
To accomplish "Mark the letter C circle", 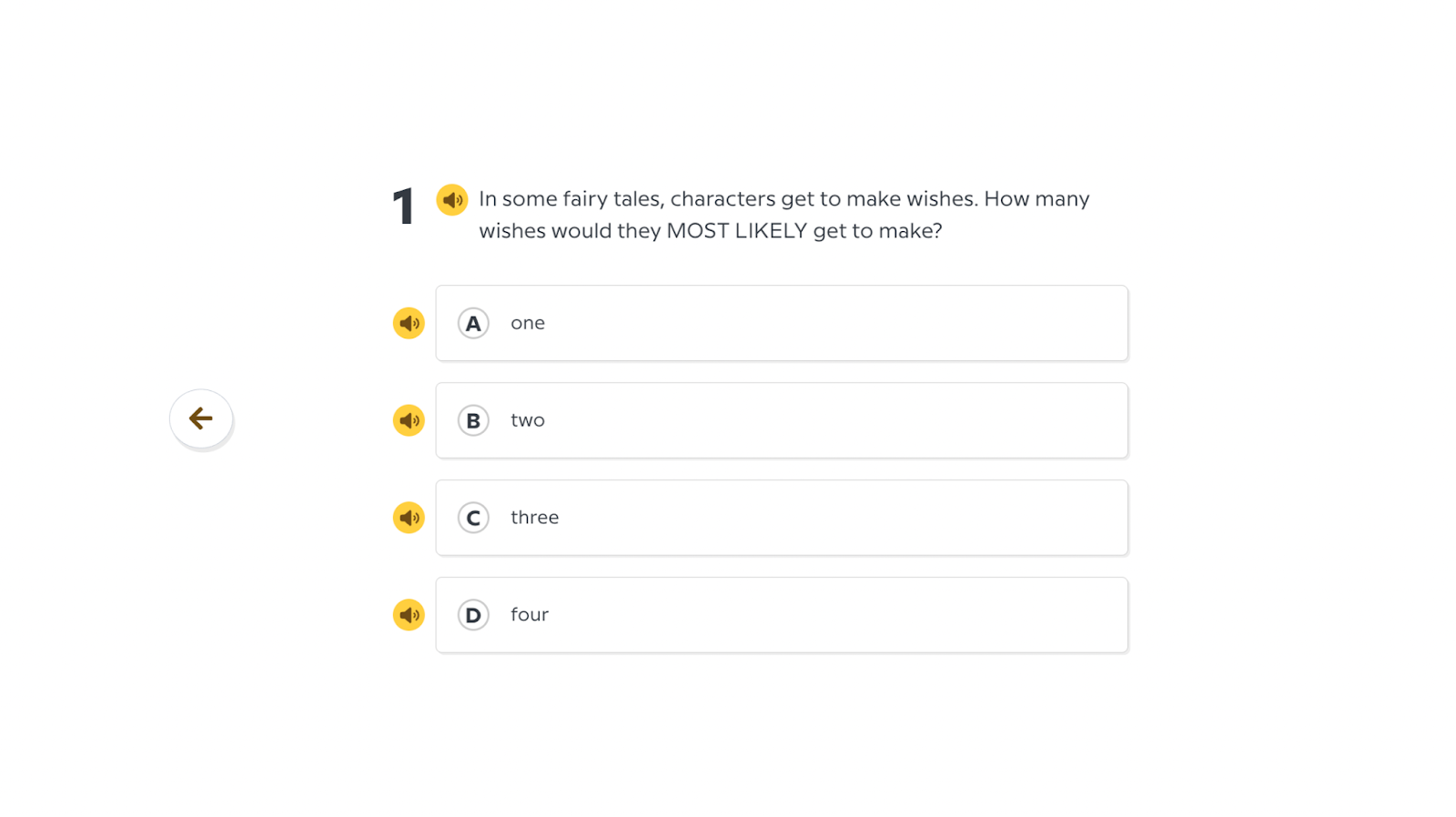I will [473, 518].
